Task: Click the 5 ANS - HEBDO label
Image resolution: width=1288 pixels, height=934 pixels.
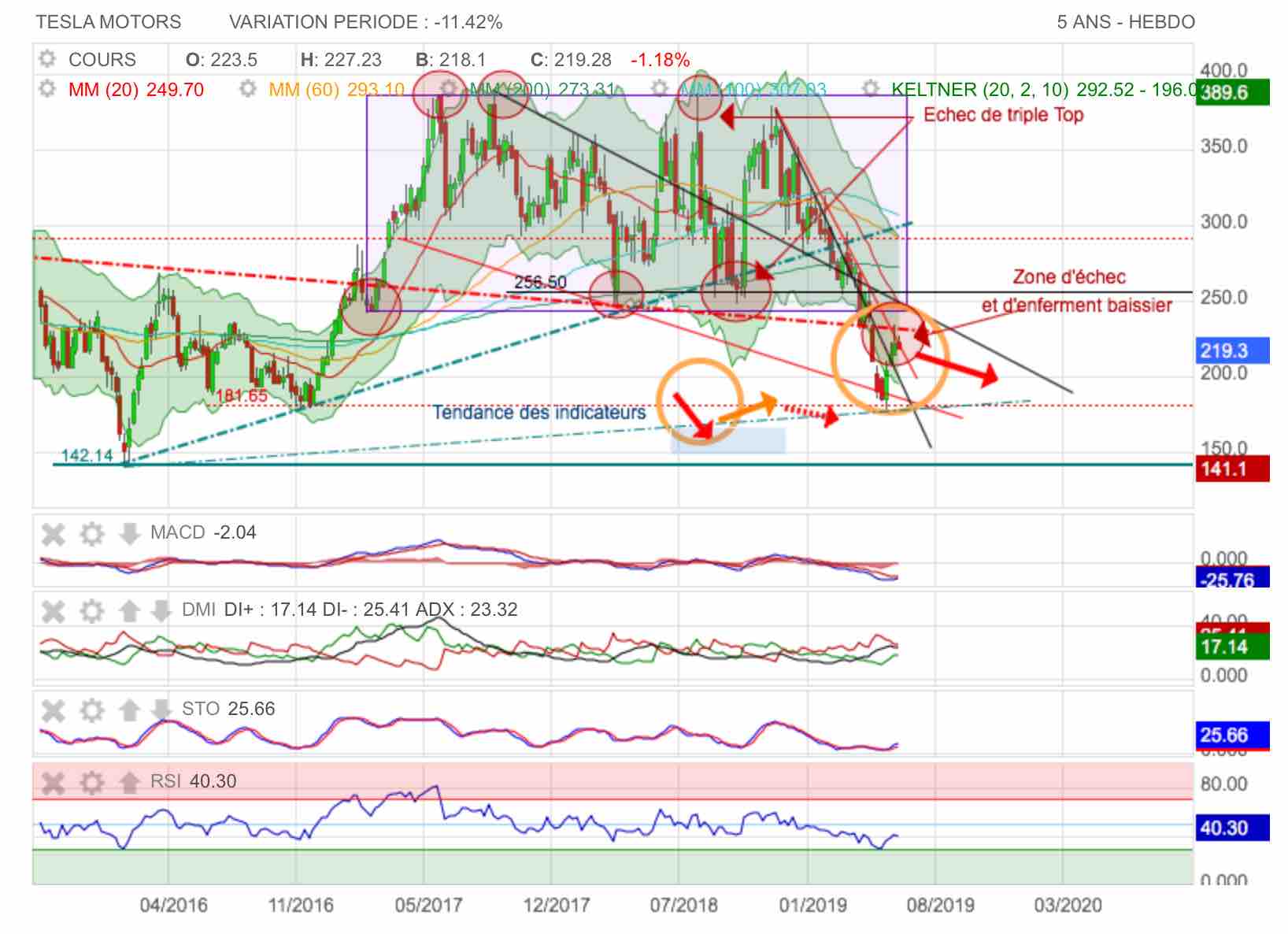Action: [1126, 22]
